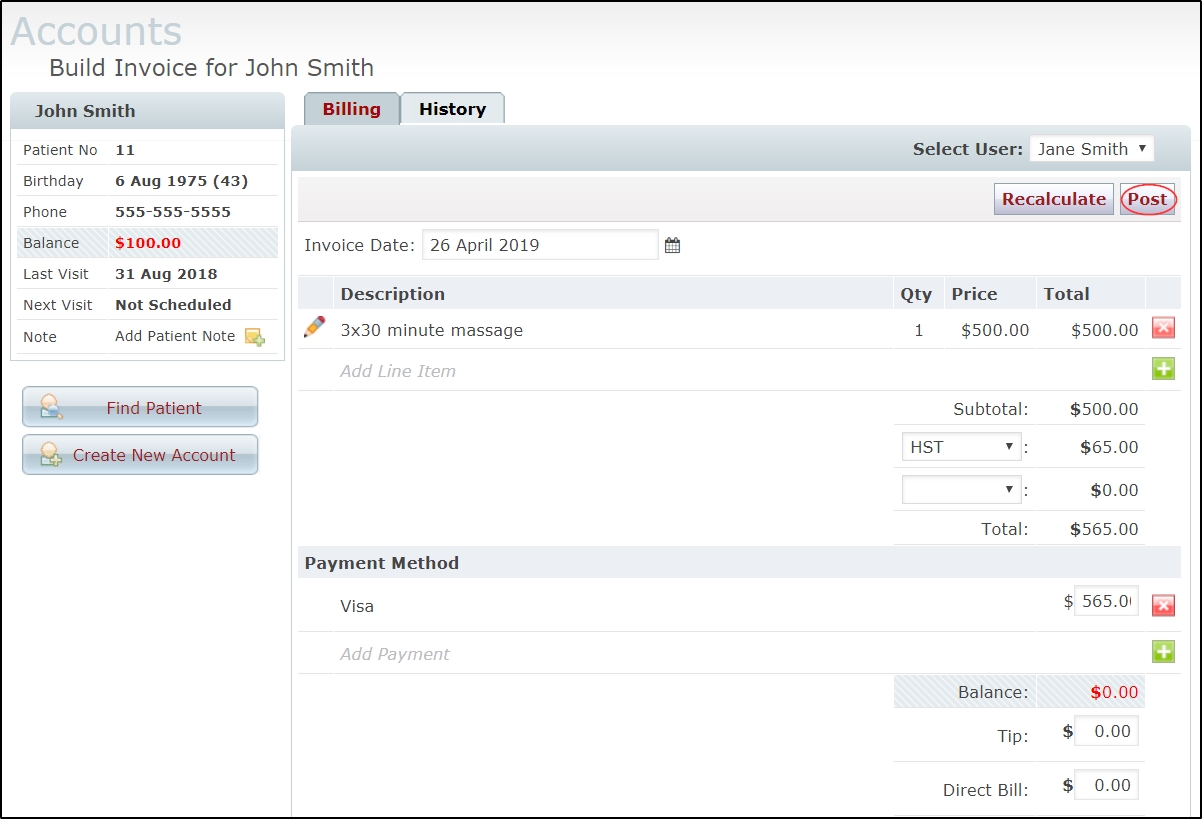
Task: Click the Qty column header
Action: click(916, 294)
